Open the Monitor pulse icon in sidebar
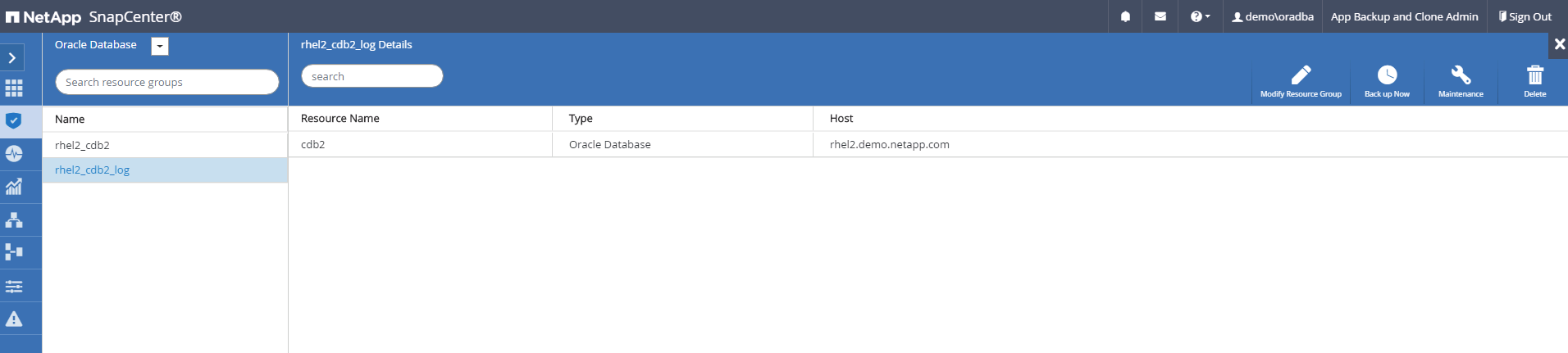This screenshot has width=1568, height=353. tap(14, 154)
